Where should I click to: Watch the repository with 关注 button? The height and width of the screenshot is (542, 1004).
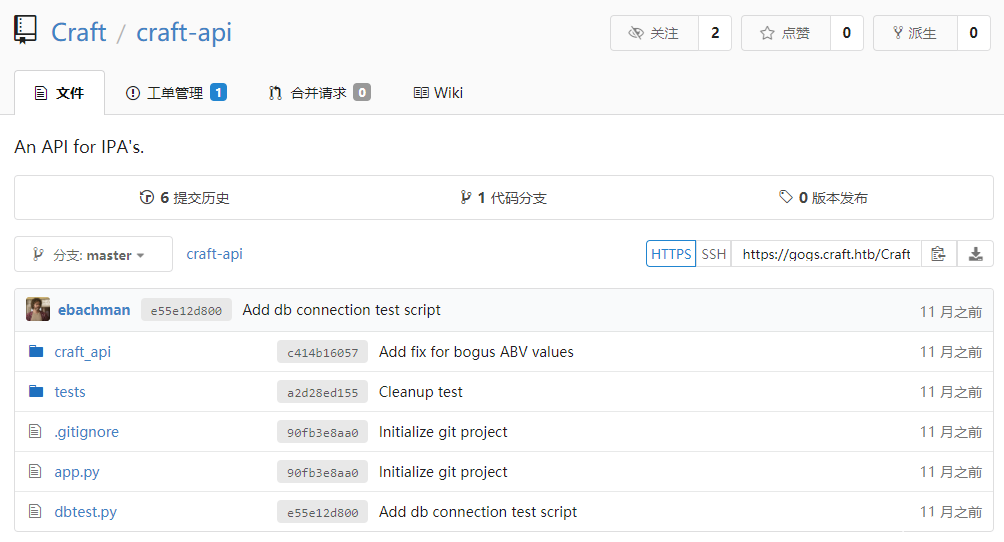pyautogui.click(x=654, y=33)
